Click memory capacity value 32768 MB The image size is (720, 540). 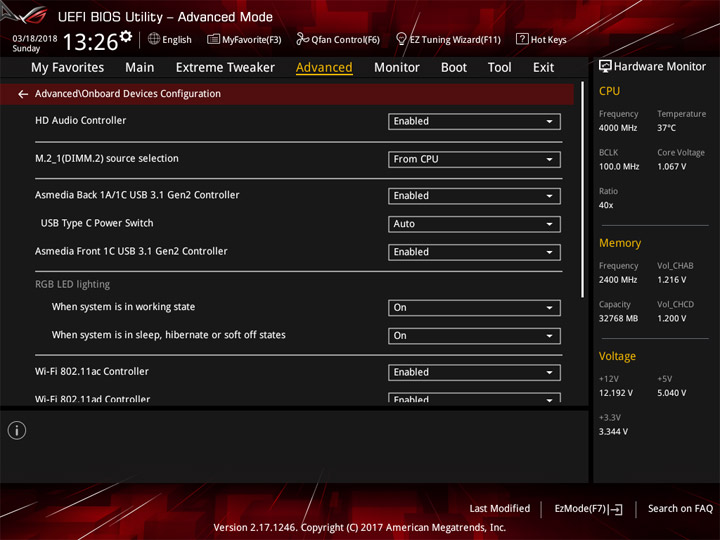[x=618, y=319]
